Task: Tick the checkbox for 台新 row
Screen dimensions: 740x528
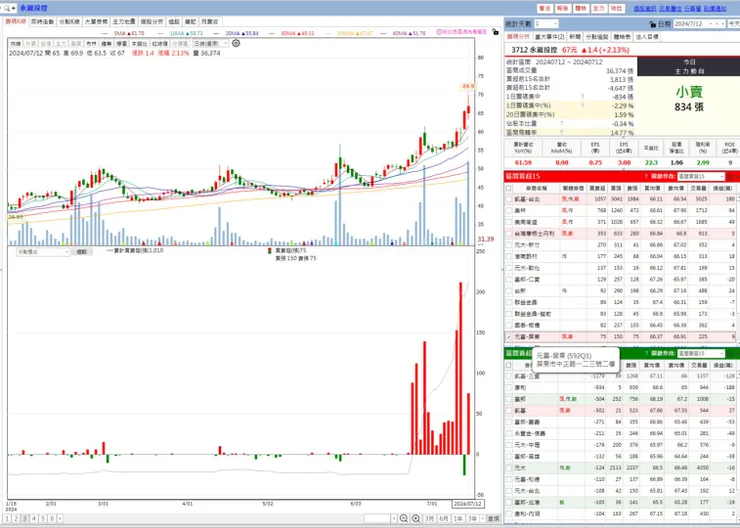Action: pos(509,291)
